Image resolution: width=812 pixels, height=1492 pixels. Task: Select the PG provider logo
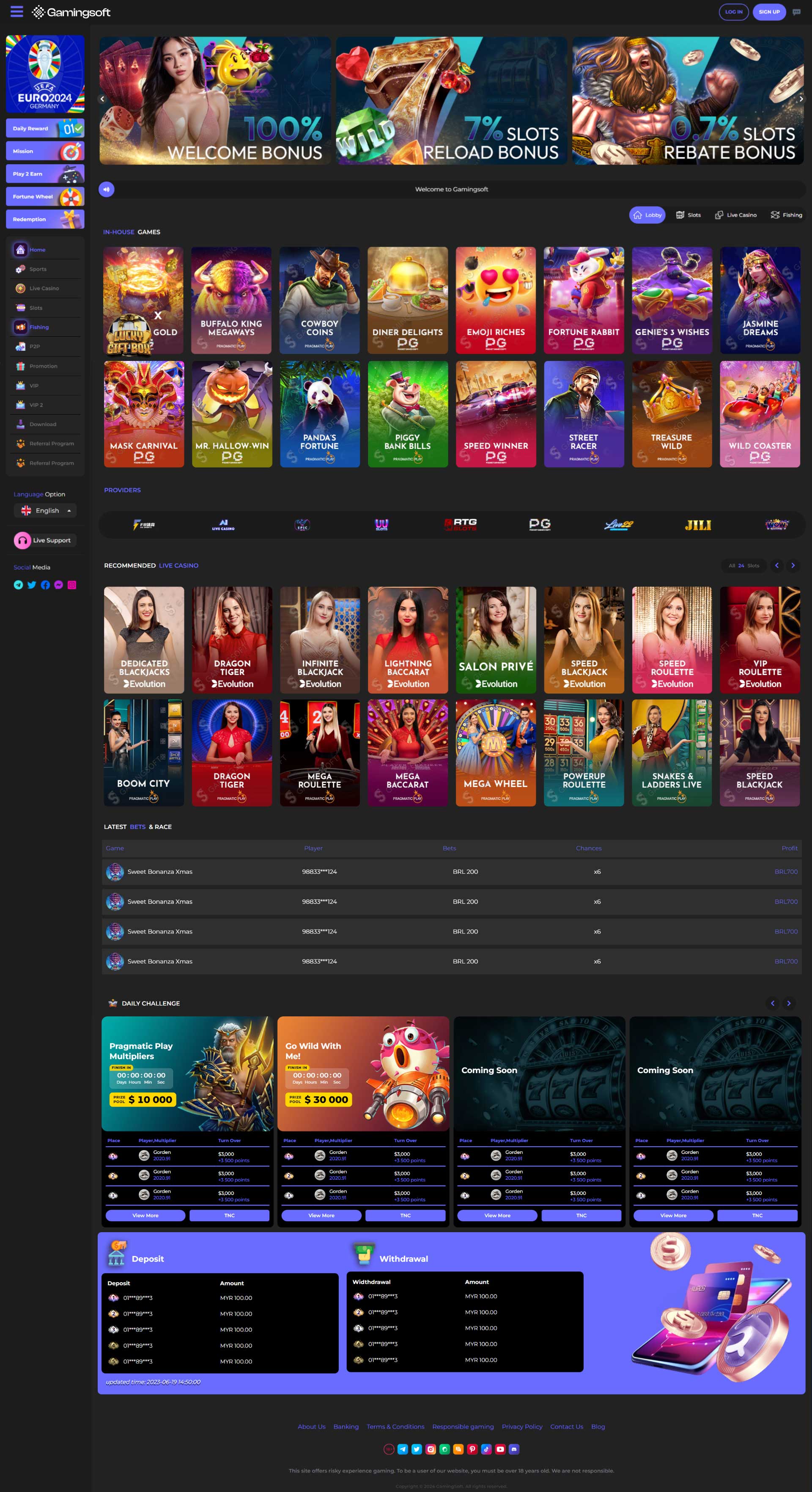click(540, 525)
